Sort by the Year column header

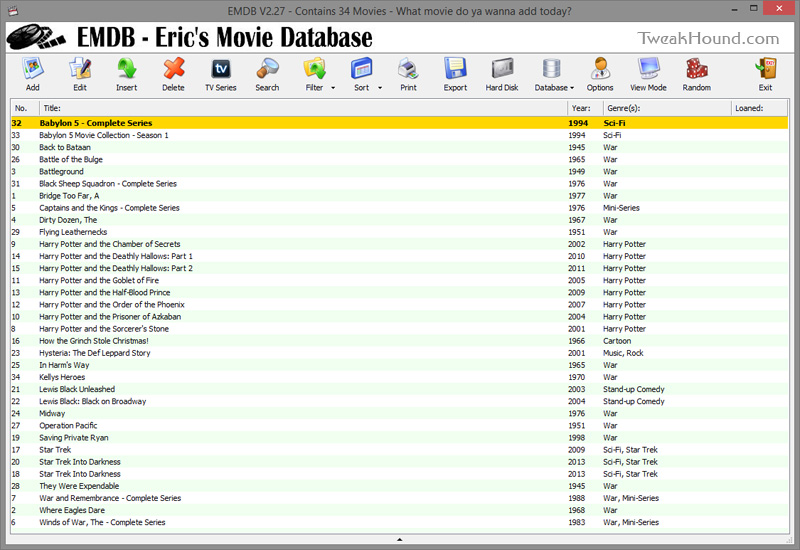click(x=585, y=108)
